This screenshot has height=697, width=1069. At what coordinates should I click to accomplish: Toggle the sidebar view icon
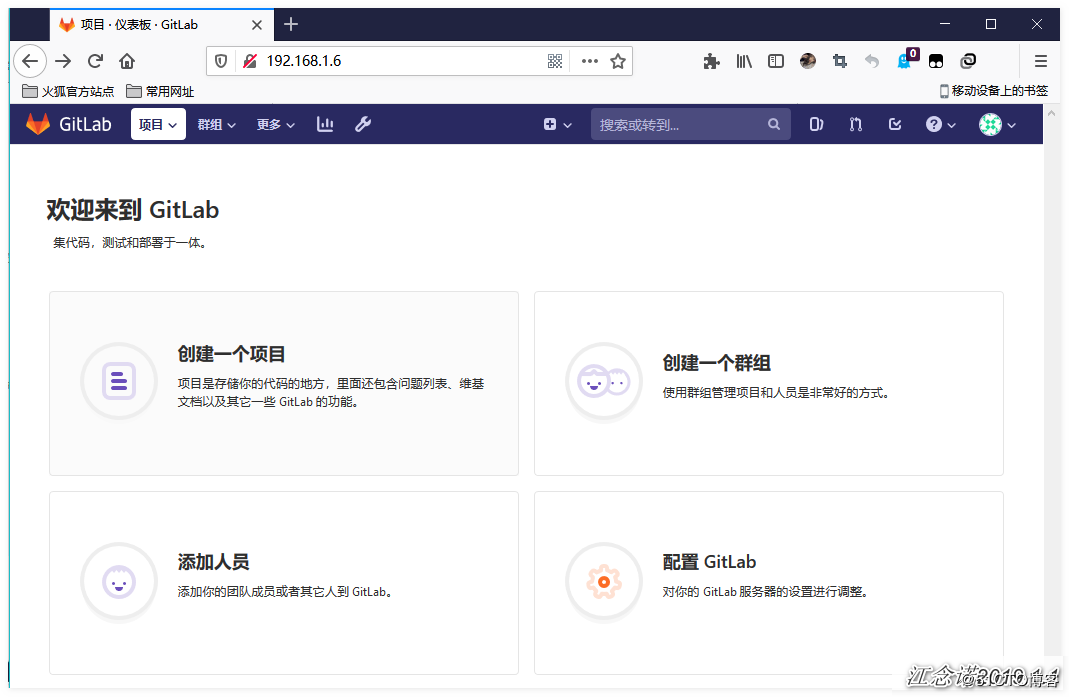click(776, 61)
